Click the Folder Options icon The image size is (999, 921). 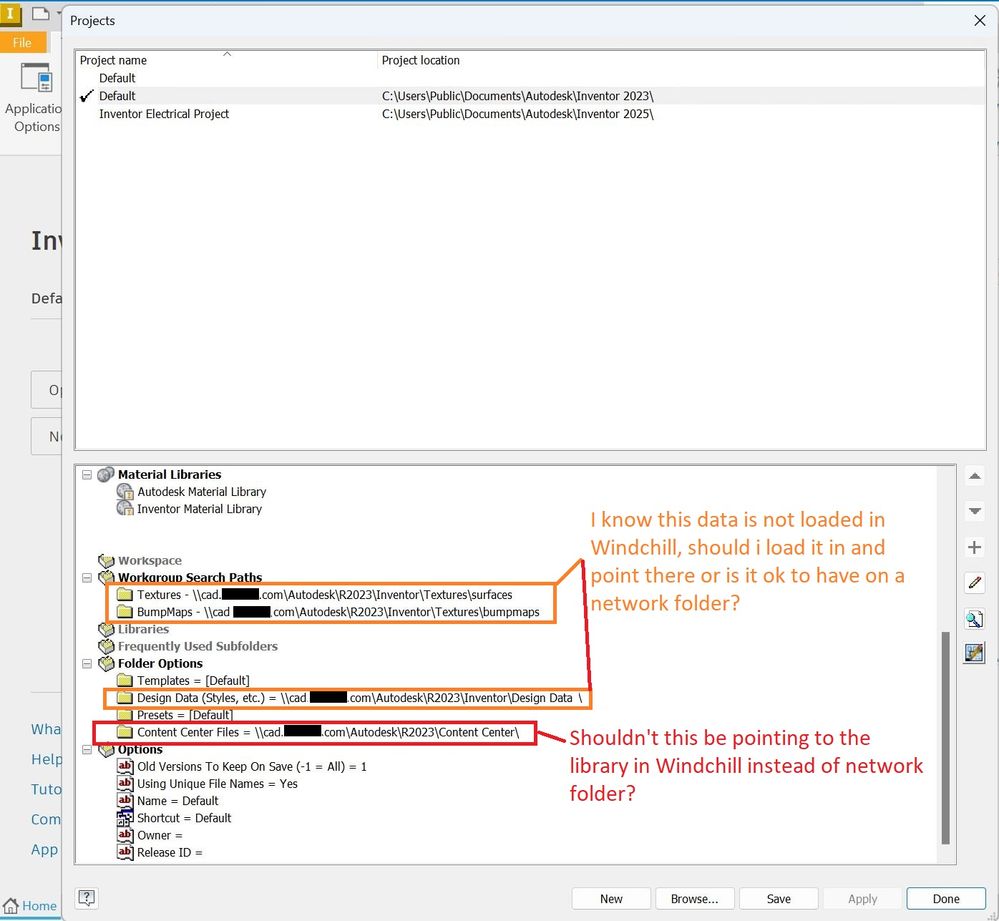(106, 664)
